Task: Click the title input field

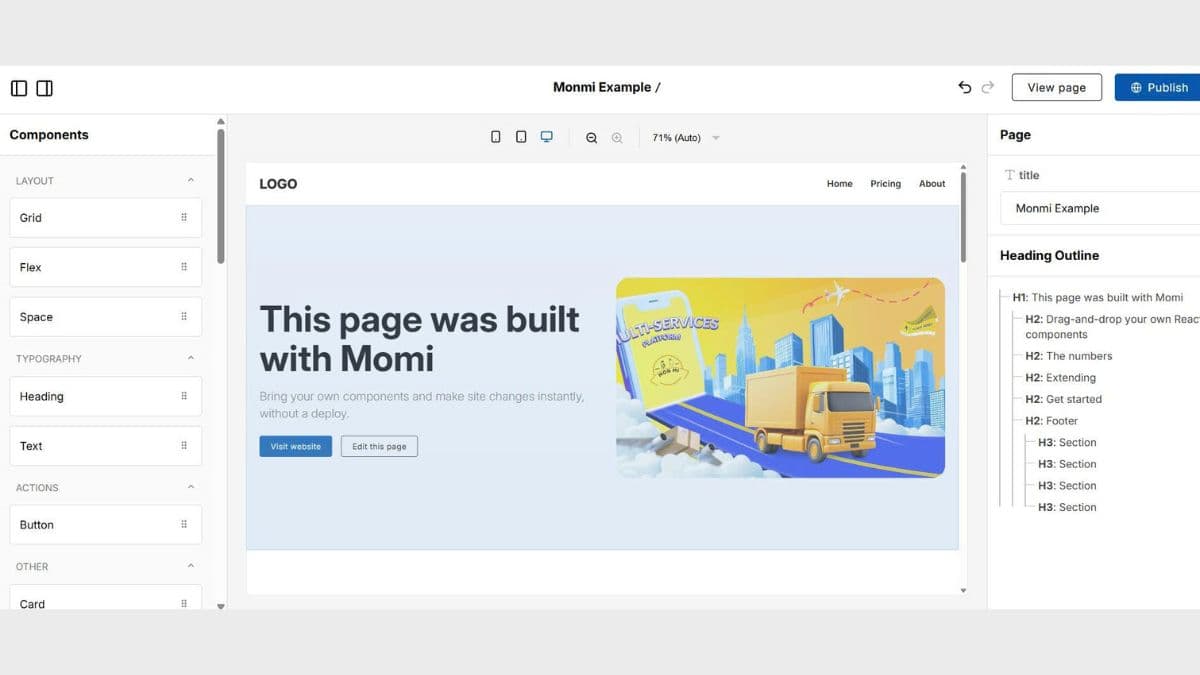Action: point(1100,208)
